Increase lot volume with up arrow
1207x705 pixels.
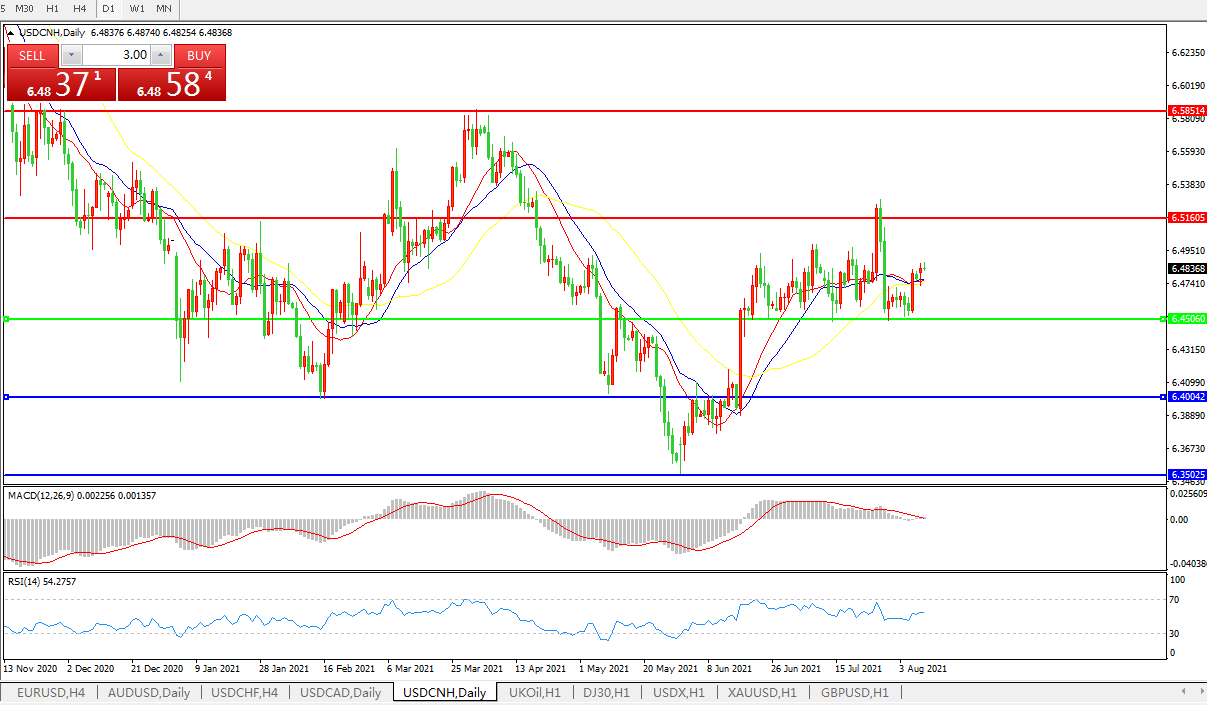pyautogui.click(x=160, y=56)
